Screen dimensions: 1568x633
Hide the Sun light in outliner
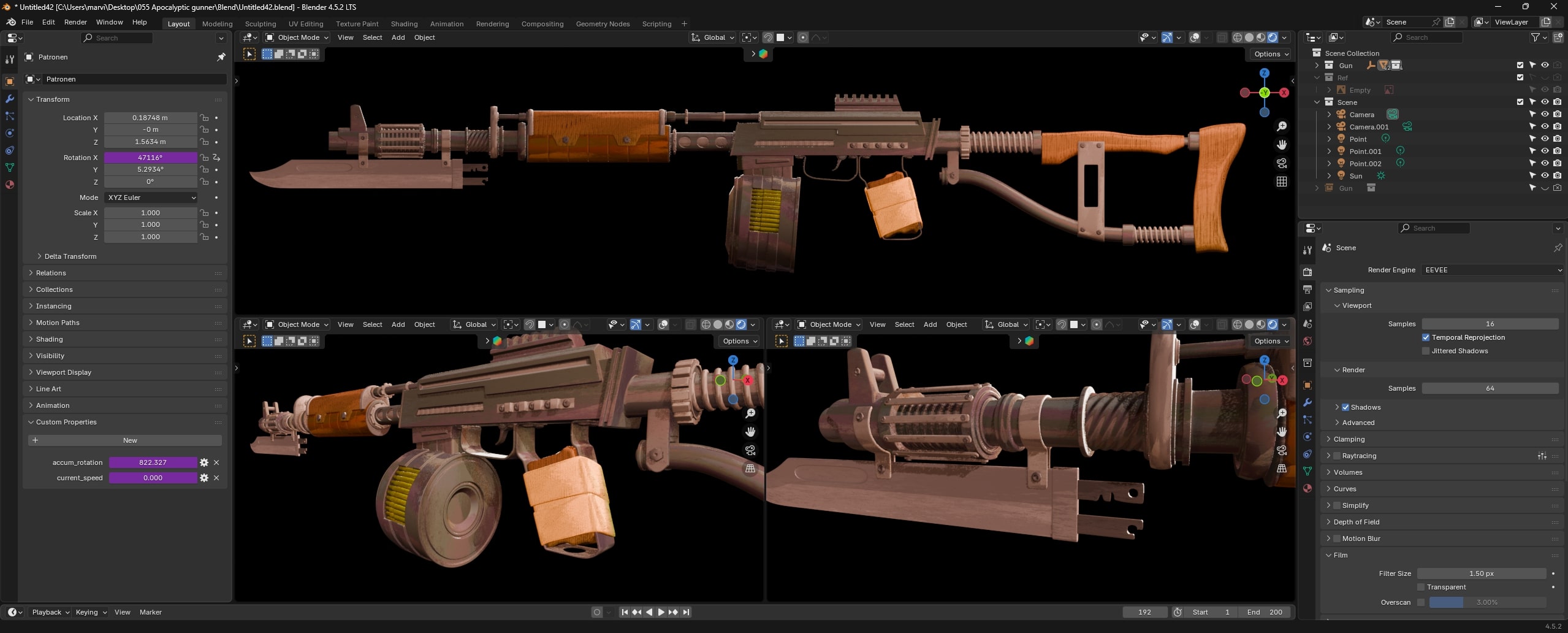(1545, 176)
